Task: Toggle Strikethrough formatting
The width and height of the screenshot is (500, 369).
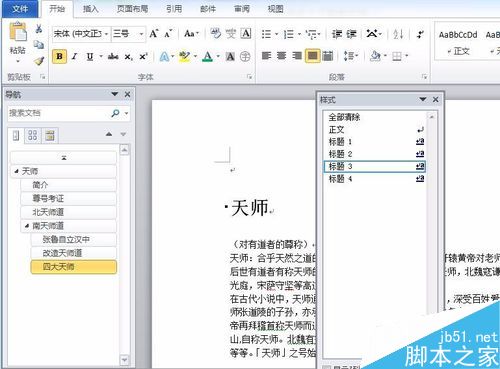Action: (113, 57)
